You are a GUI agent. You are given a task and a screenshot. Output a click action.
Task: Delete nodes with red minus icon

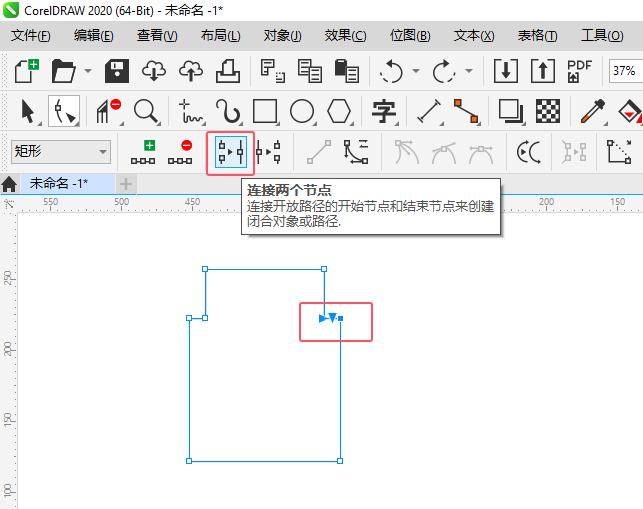pyautogui.click(x=180, y=152)
